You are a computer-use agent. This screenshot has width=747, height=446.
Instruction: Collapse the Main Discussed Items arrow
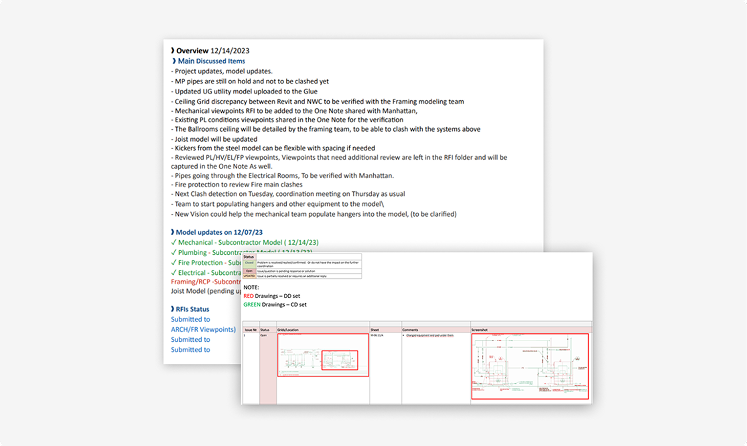tap(174, 61)
